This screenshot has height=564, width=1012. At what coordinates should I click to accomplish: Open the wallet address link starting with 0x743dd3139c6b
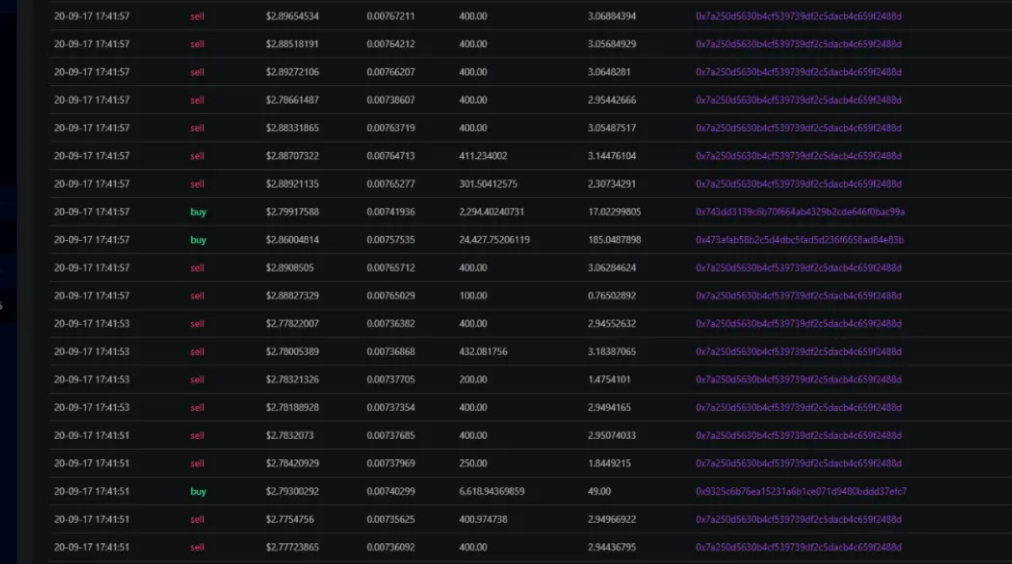point(800,212)
